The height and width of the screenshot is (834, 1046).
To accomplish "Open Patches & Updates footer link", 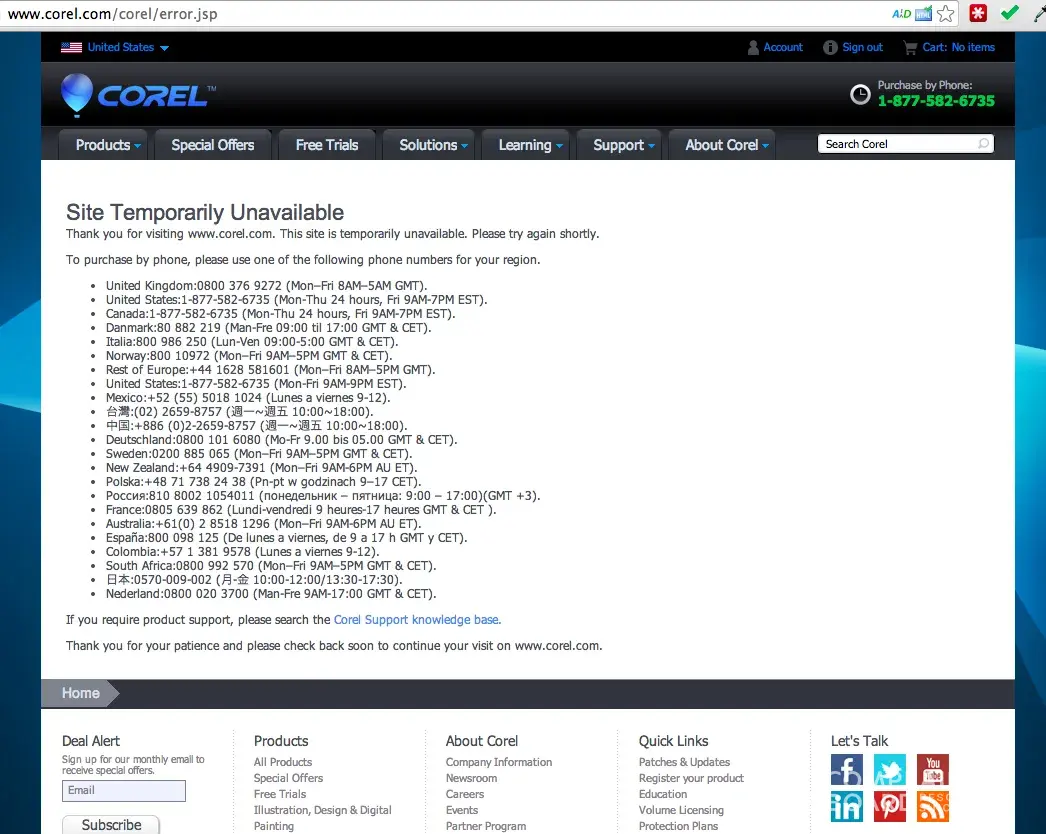I will [684, 762].
